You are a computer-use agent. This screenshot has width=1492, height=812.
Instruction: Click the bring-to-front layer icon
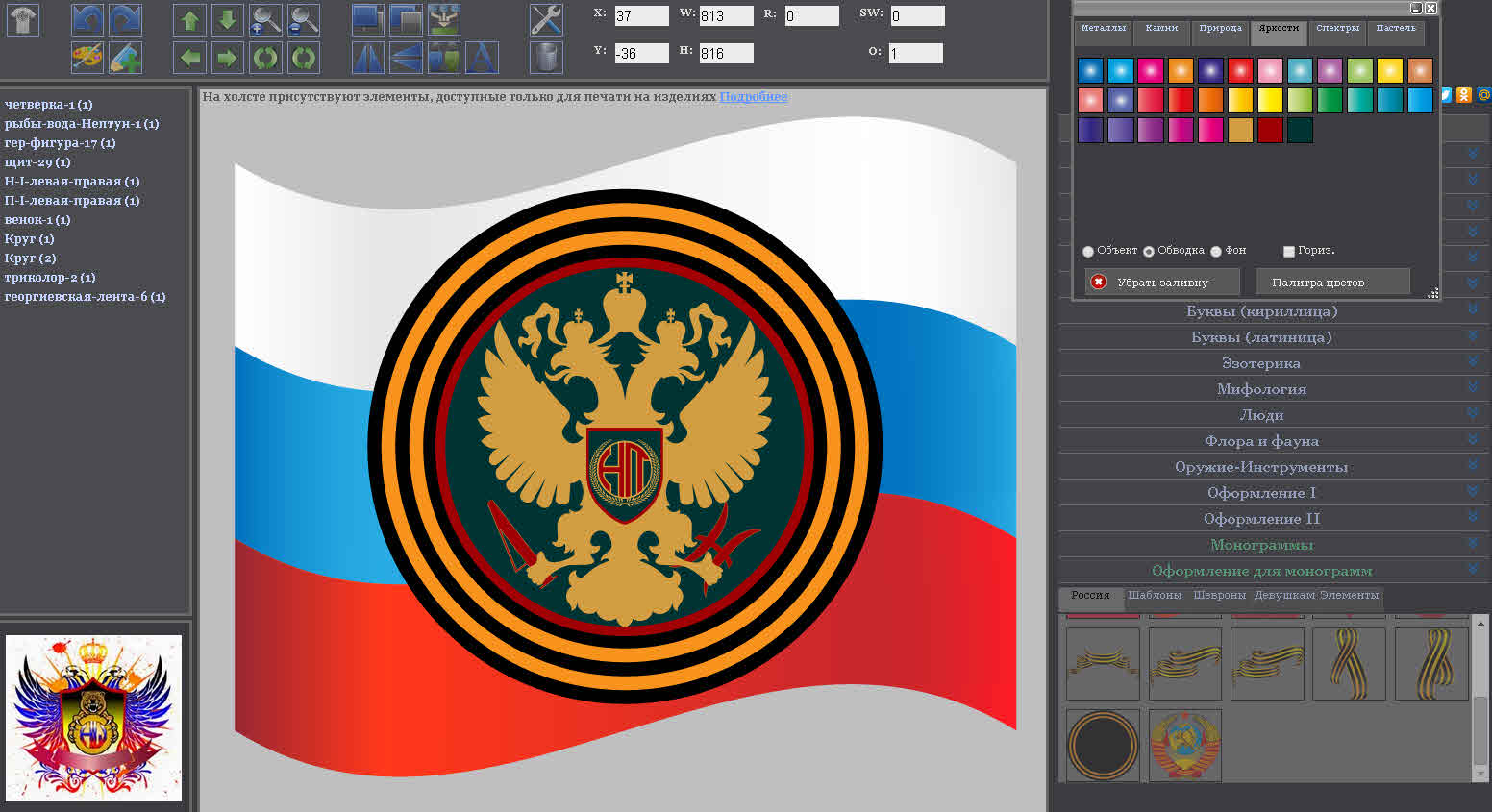368,20
